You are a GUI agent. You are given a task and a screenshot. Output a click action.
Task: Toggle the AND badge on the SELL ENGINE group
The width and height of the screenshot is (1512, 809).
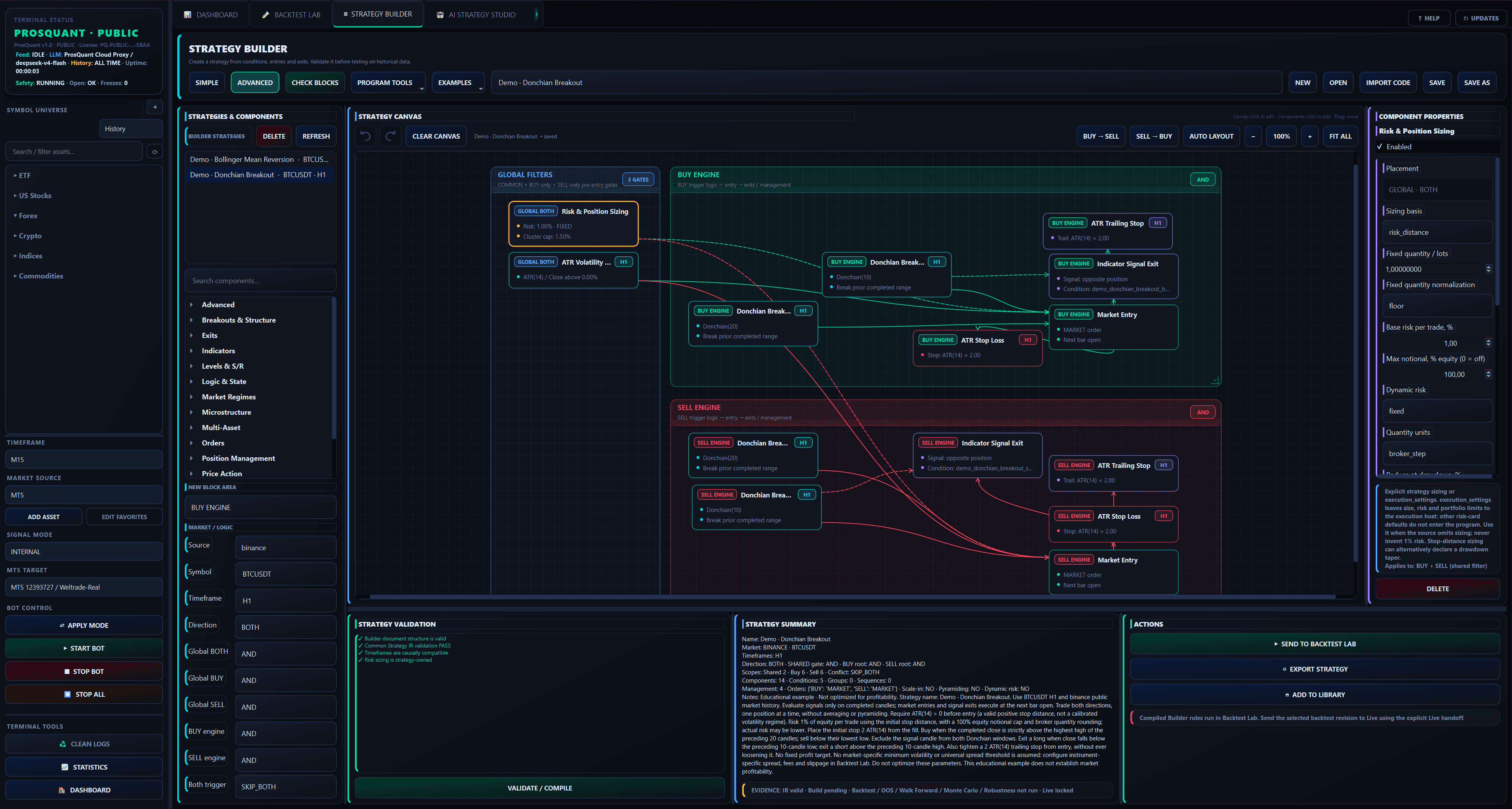(1203, 412)
